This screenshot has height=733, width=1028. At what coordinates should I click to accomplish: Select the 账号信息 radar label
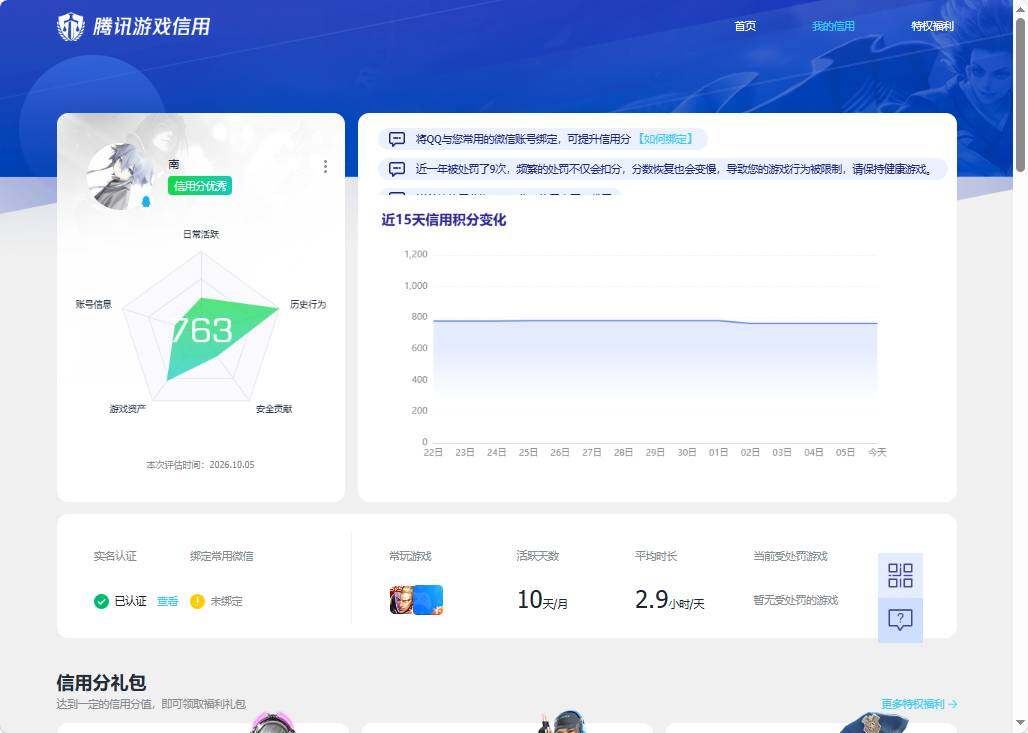pos(94,304)
